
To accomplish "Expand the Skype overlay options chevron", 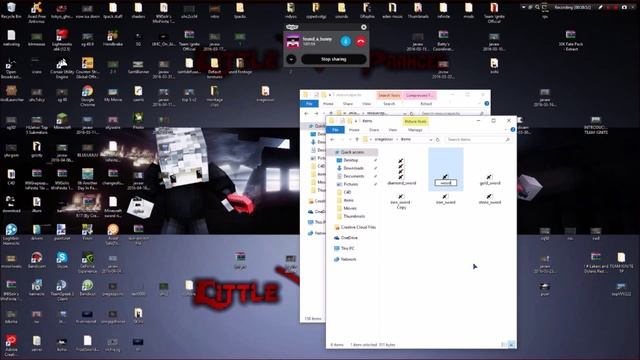I will (291, 59).
